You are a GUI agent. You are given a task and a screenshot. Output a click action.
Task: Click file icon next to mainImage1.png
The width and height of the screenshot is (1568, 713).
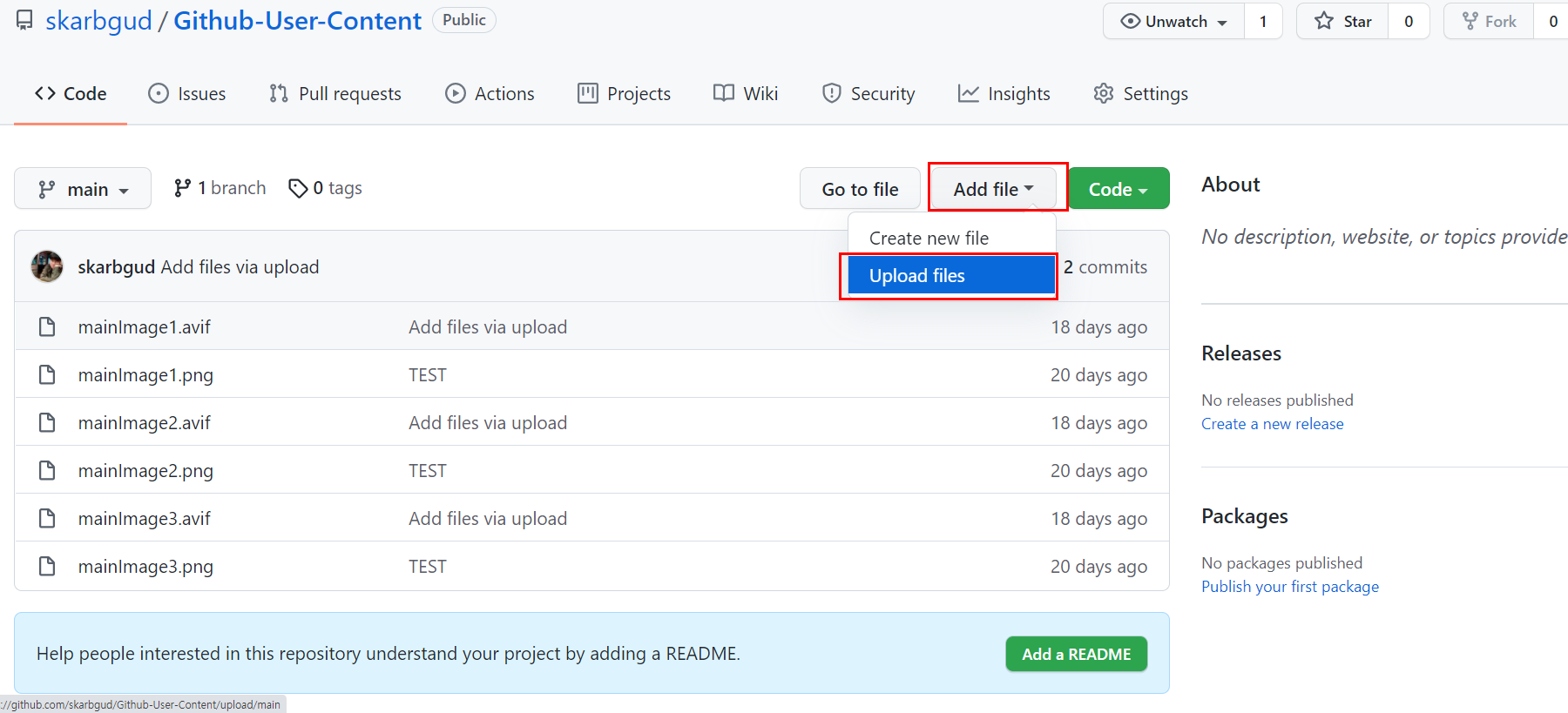[x=47, y=374]
